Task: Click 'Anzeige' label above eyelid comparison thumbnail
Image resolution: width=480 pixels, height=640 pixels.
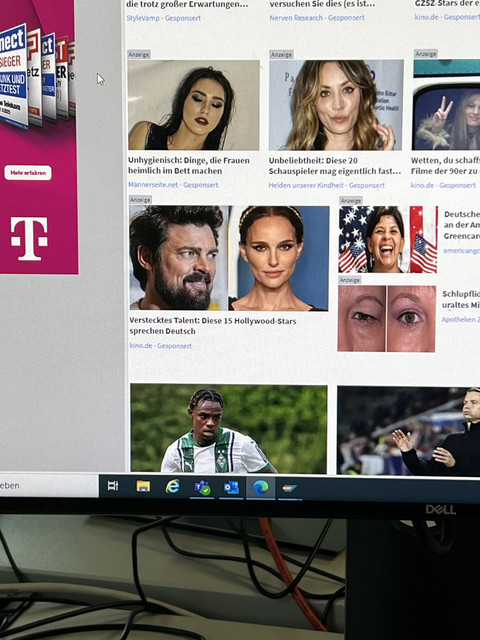Action: [349, 280]
